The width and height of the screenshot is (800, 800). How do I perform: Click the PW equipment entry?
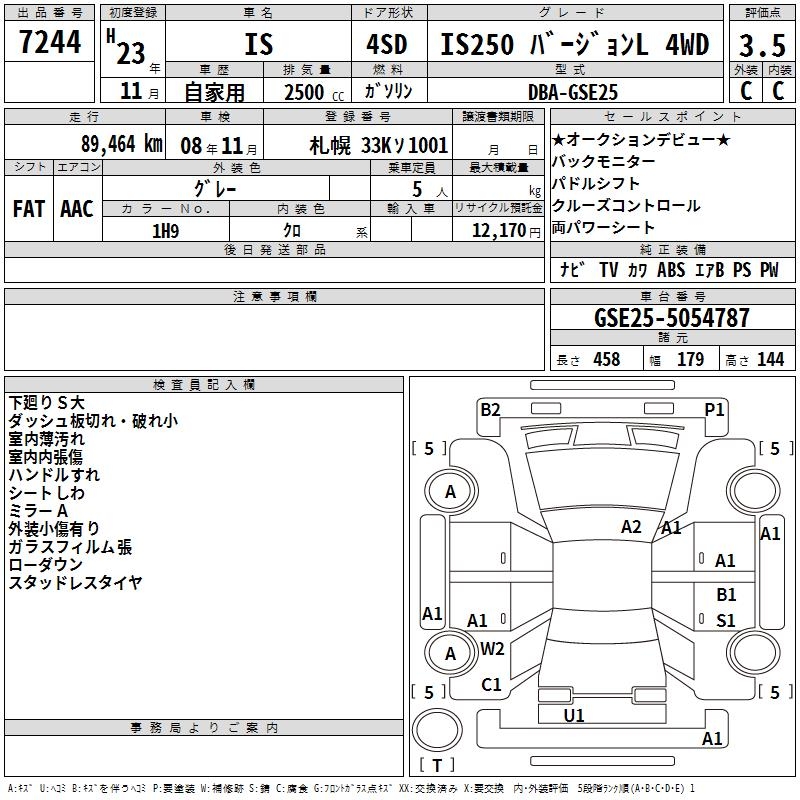(769, 269)
